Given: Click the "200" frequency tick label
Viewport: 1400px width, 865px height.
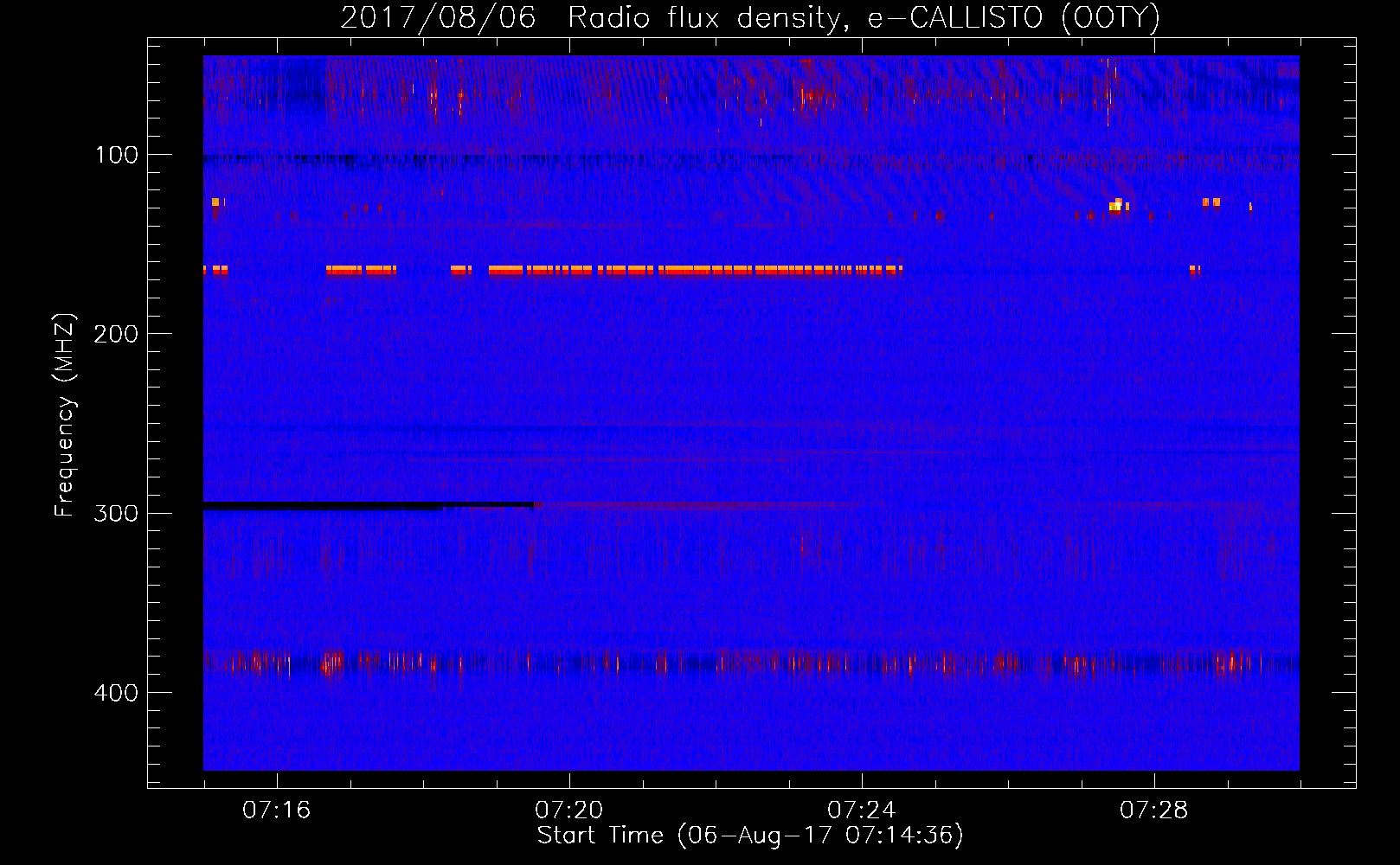Looking at the screenshot, I should click(116, 334).
